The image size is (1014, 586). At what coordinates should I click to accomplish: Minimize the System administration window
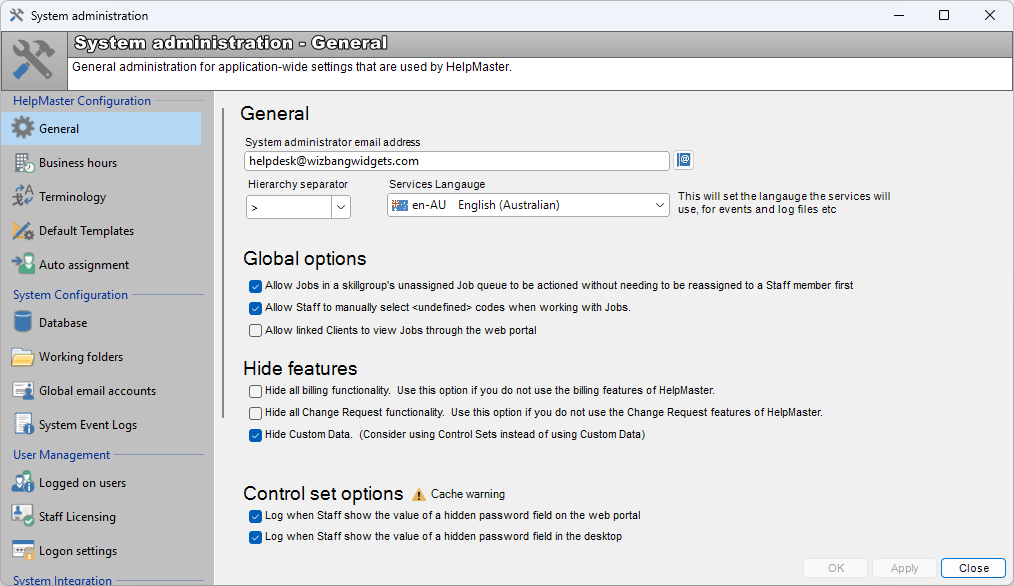pyautogui.click(x=899, y=15)
